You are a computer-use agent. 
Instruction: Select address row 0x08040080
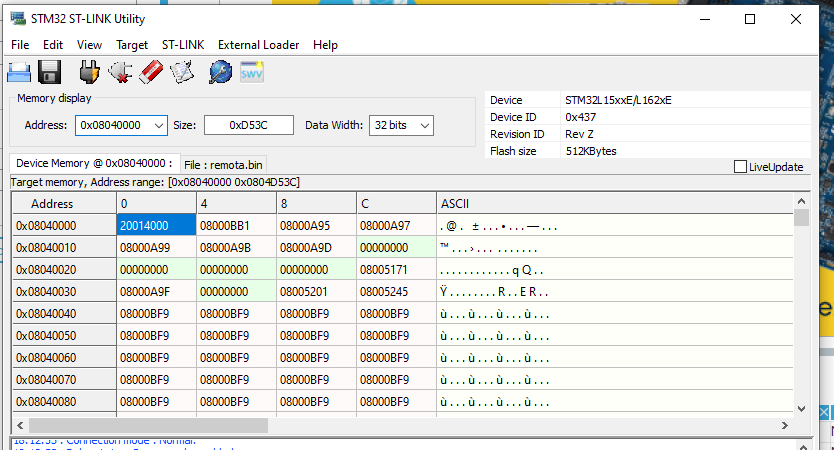(x=64, y=402)
